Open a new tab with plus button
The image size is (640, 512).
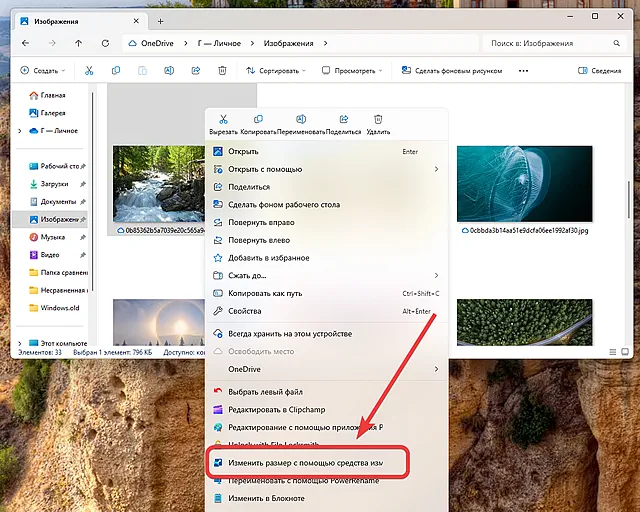(x=160, y=21)
